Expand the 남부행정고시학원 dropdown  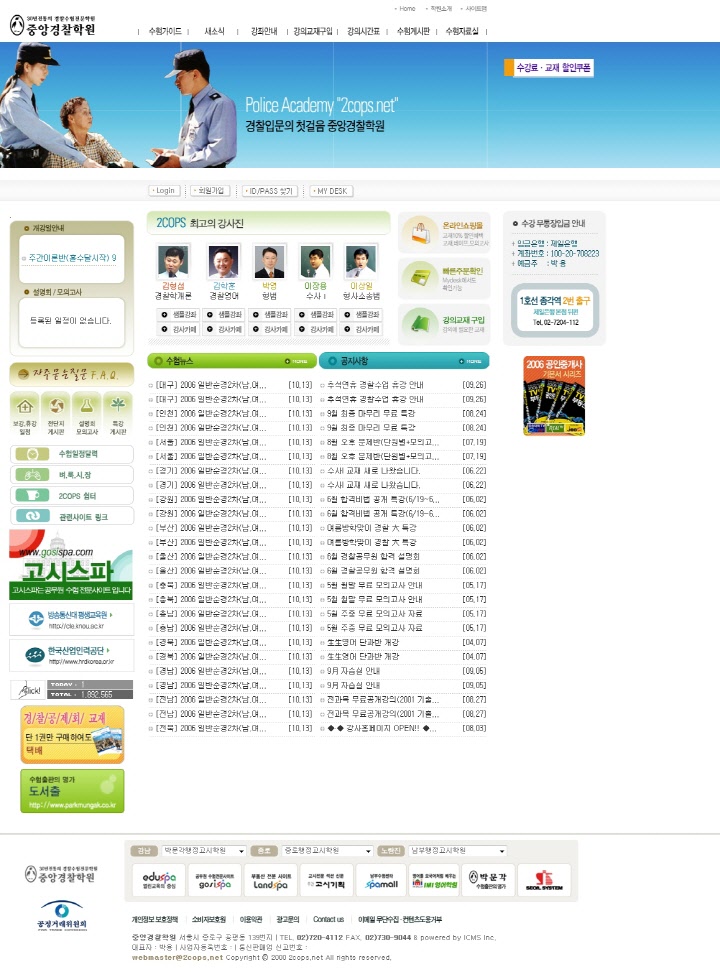tap(444, 851)
